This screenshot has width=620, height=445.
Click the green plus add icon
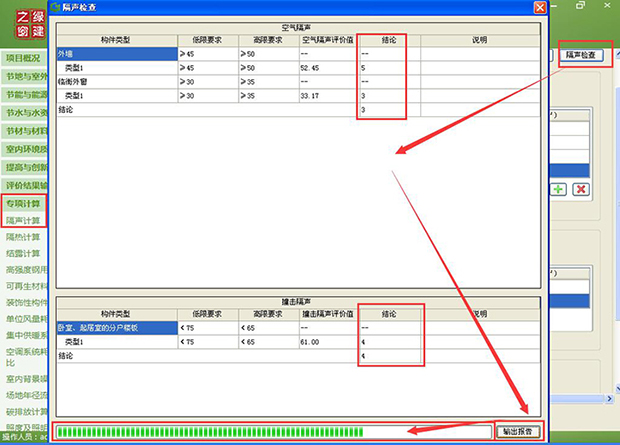pyautogui.click(x=558, y=189)
